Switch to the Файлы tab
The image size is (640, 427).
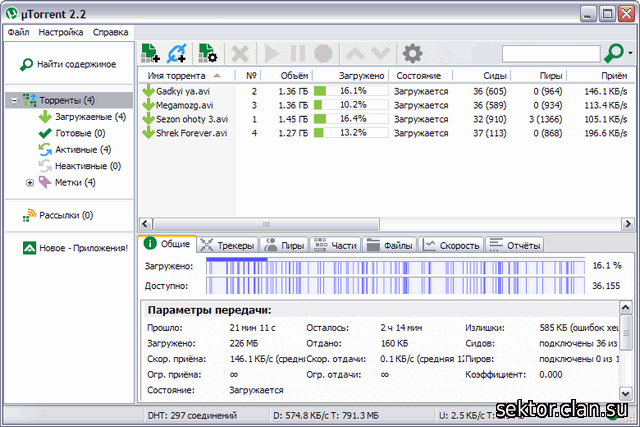[390, 245]
